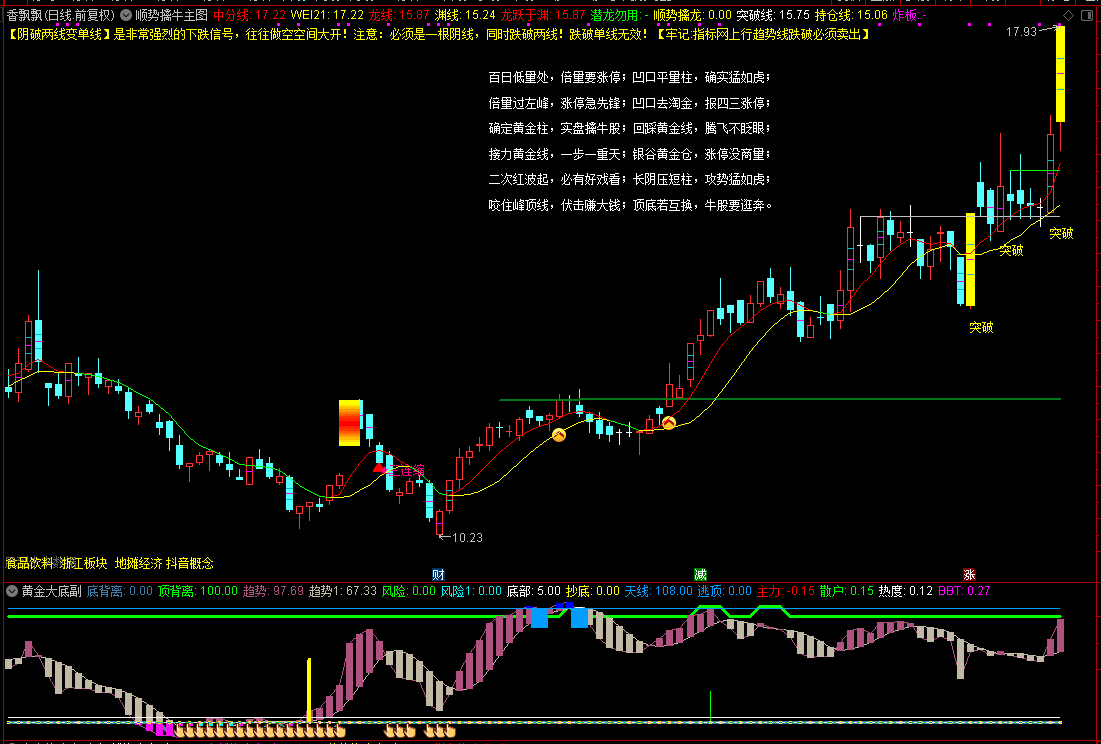Click the 持仓线: 15.06 value

click(x=851, y=15)
